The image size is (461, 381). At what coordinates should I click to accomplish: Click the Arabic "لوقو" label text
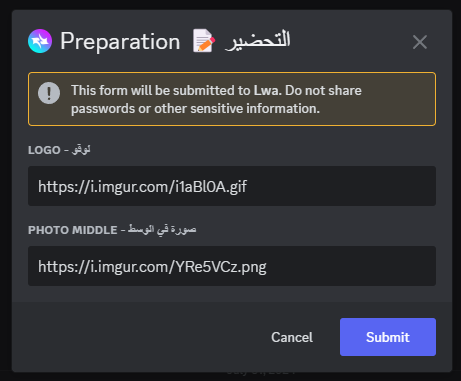(81, 150)
